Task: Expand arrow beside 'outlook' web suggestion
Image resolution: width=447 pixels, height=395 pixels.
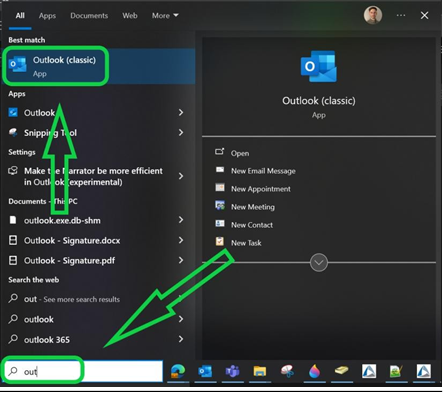Action: click(181, 319)
